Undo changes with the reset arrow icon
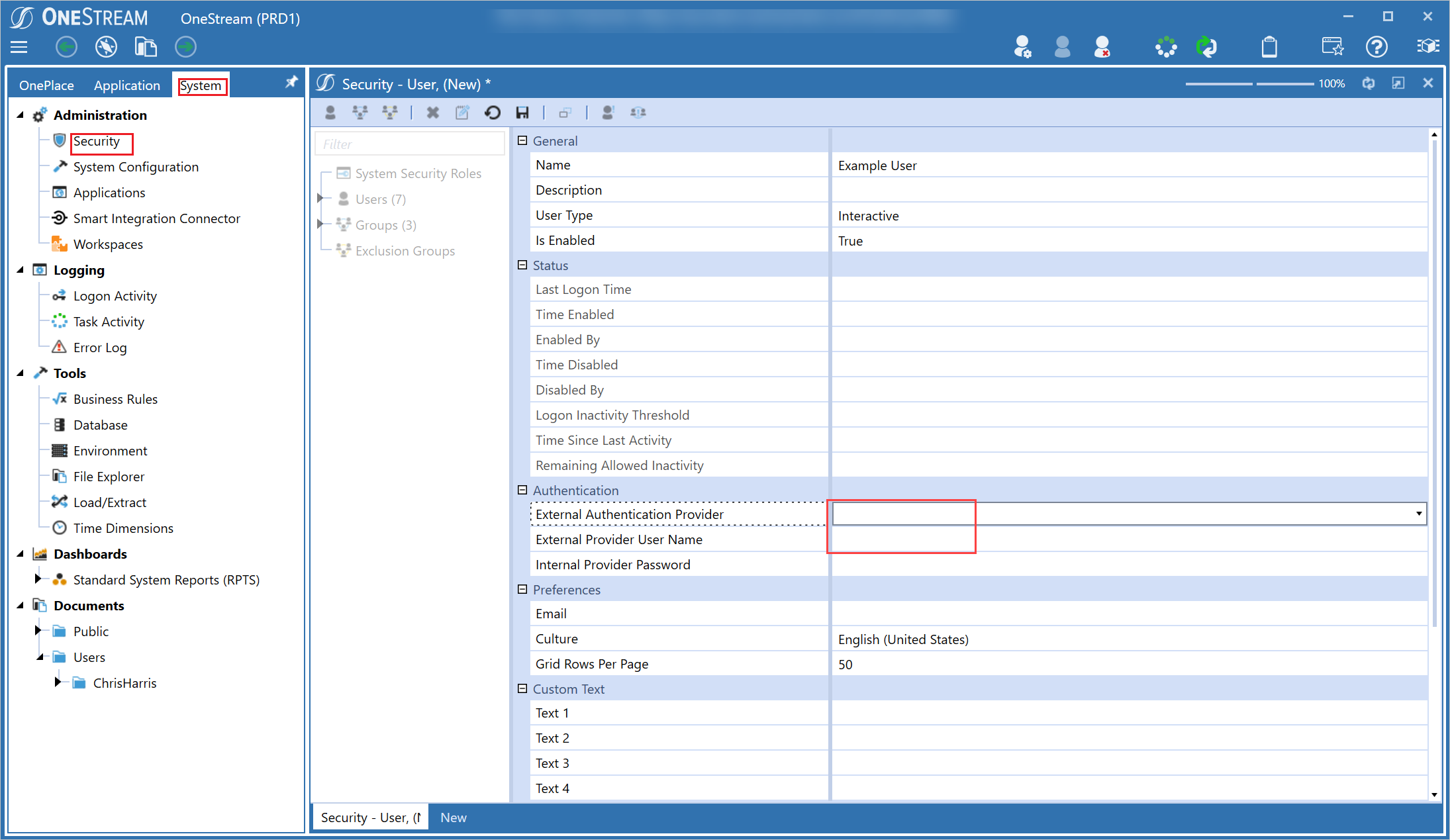The height and width of the screenshot is (840, 1450). 493,113
